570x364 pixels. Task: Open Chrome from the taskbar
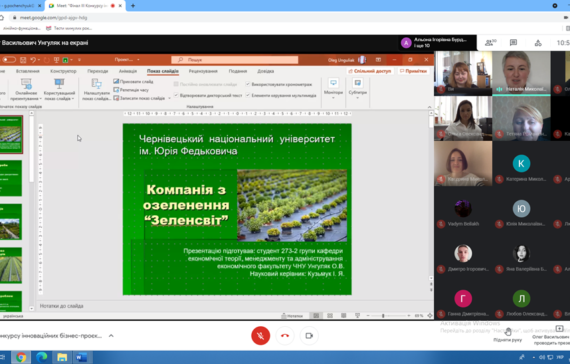[21, 357]
